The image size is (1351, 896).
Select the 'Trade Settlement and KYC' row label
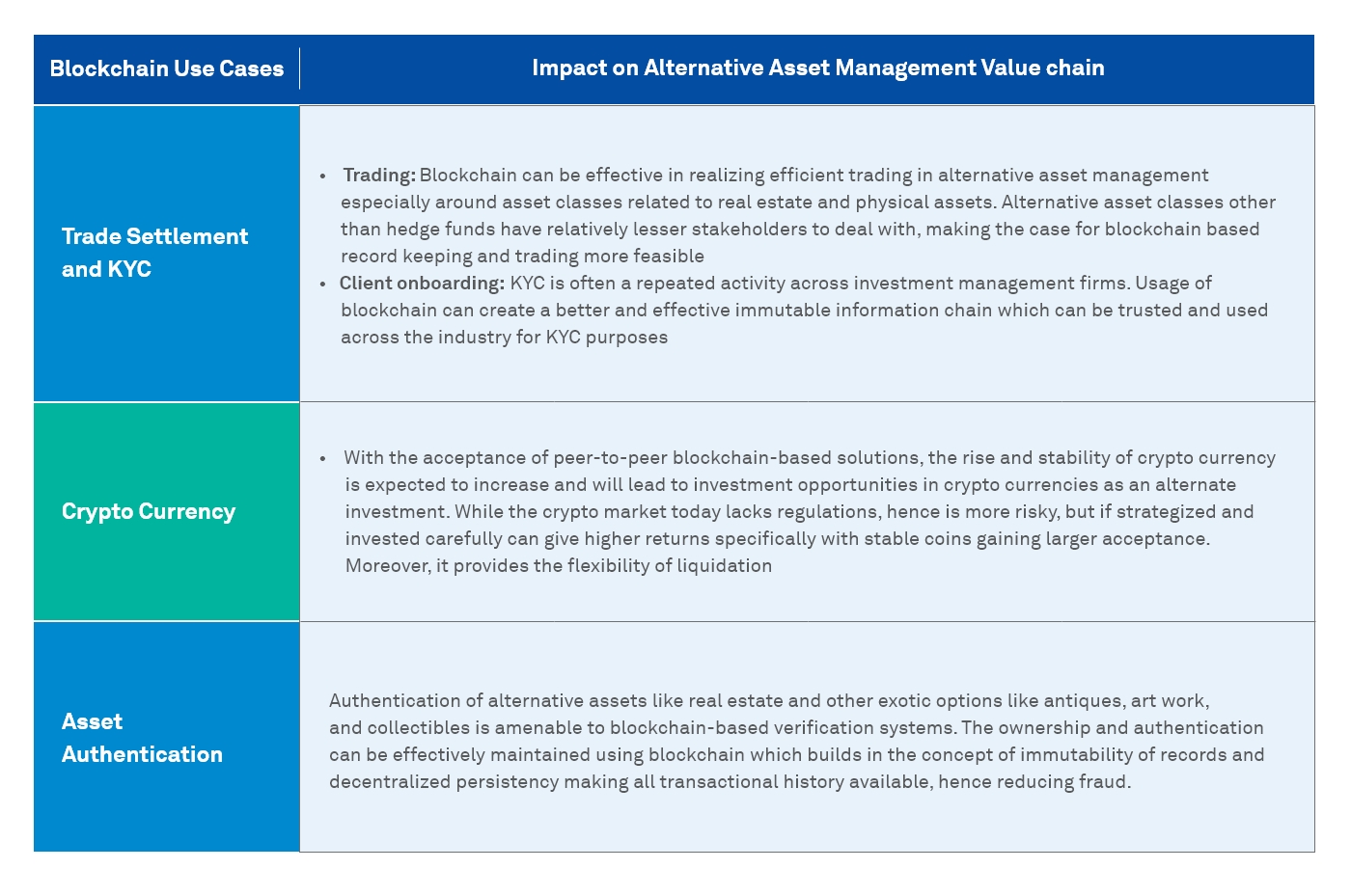click(154, 253)
